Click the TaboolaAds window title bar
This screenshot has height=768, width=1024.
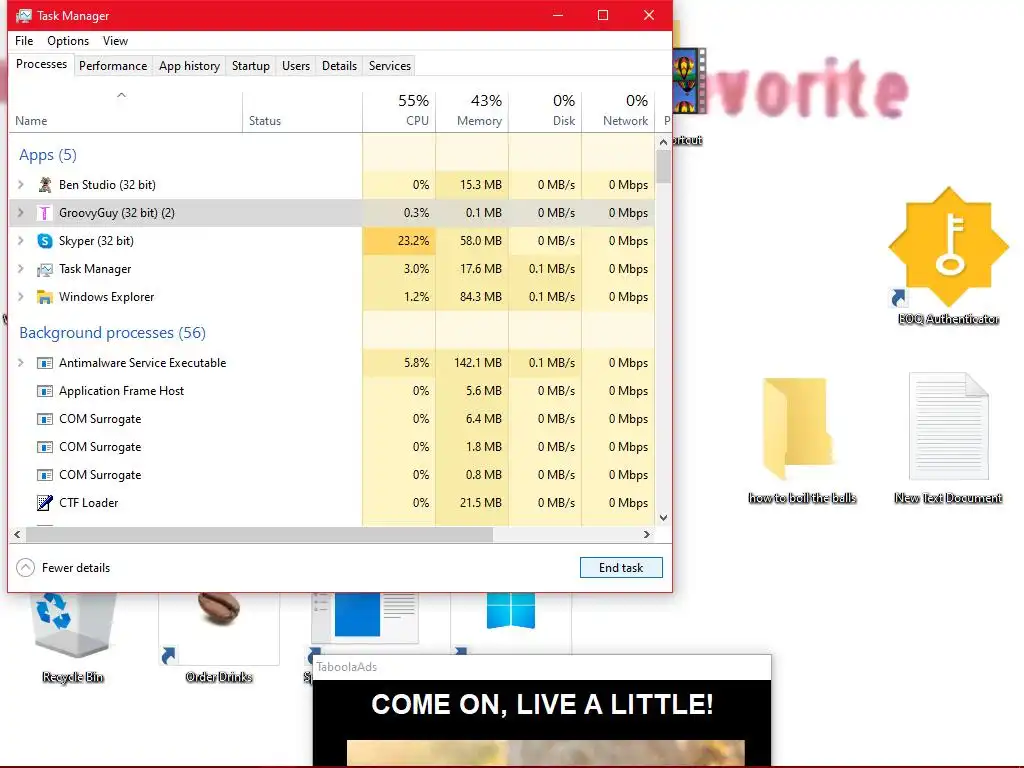pyautogui.click(x=542, y=667)
